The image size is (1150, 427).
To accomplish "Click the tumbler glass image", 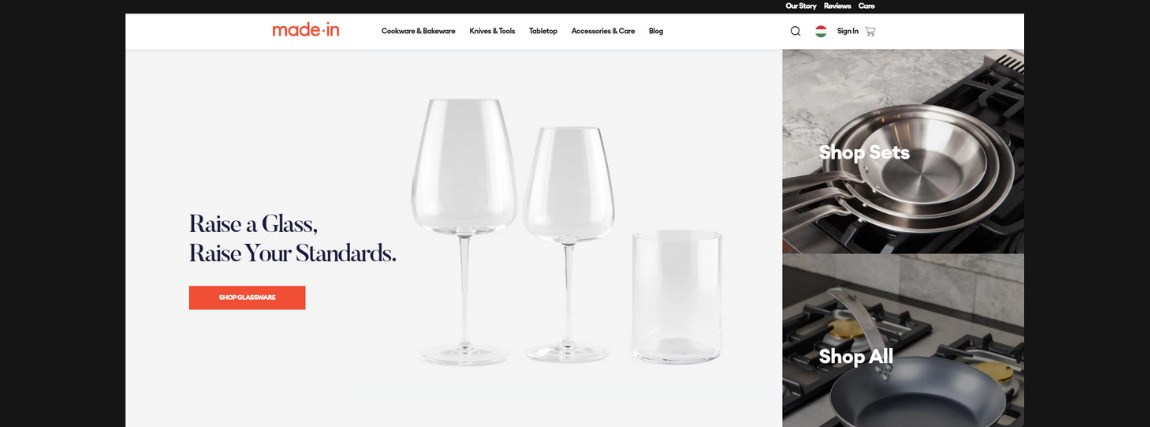I will [677, 297].
